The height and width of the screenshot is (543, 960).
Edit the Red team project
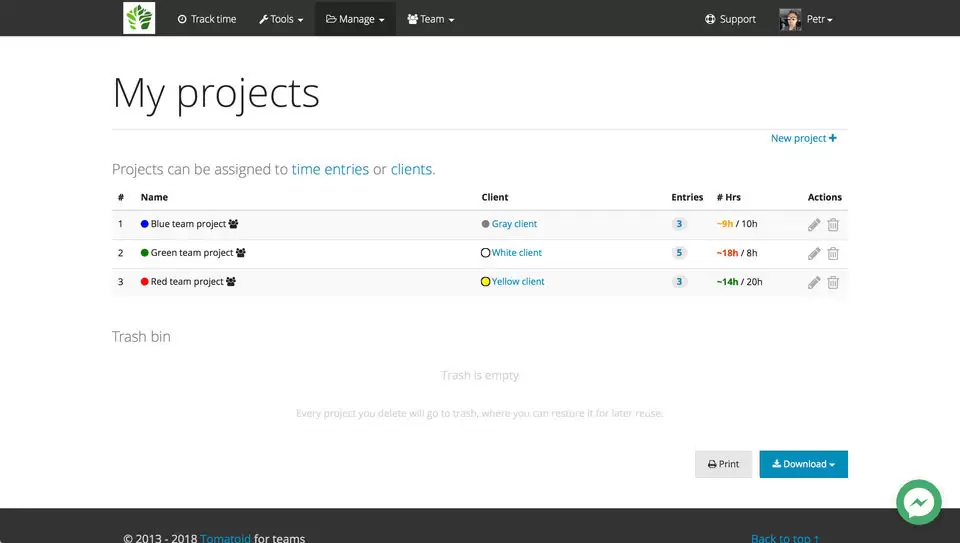[x=814, y=282]
